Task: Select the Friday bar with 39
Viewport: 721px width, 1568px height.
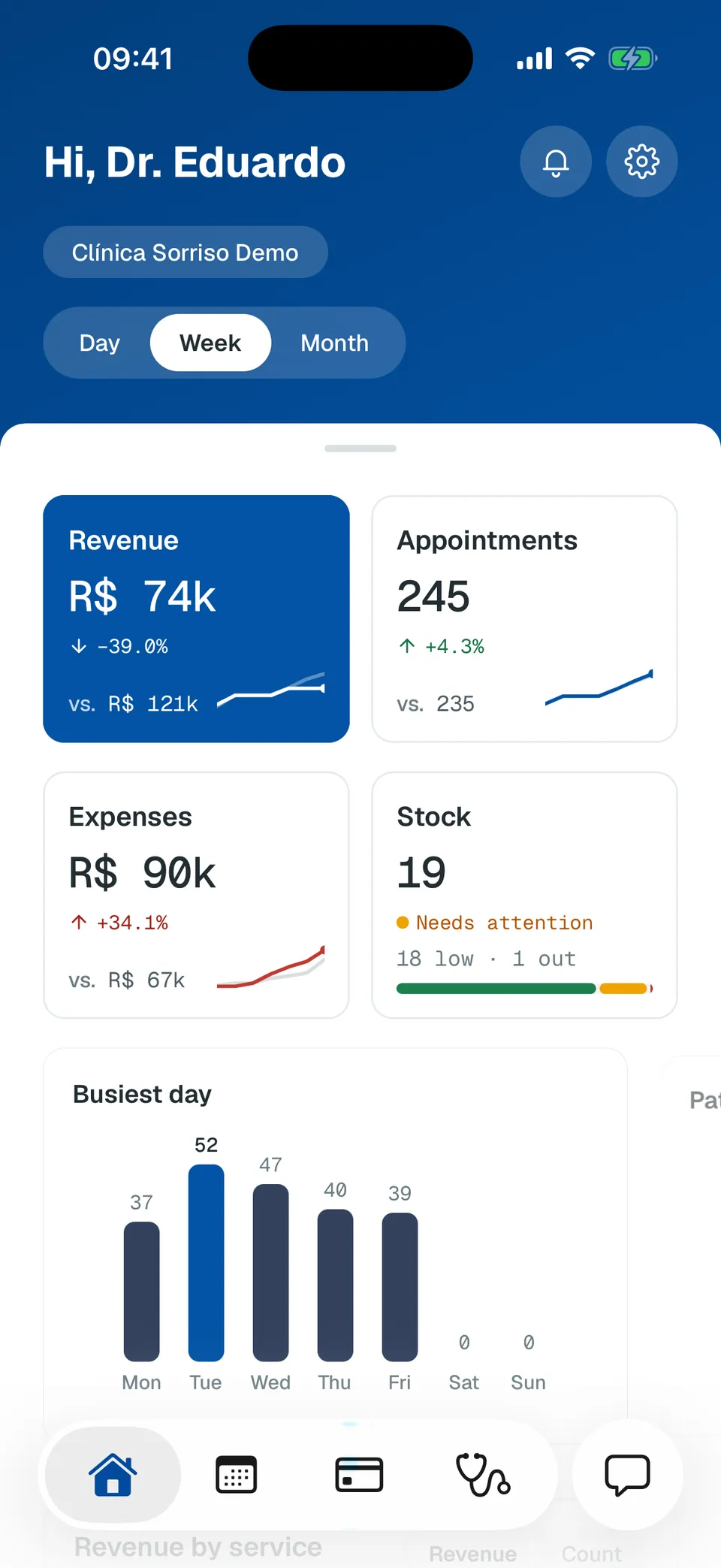Action: (x=400, y=1287)
